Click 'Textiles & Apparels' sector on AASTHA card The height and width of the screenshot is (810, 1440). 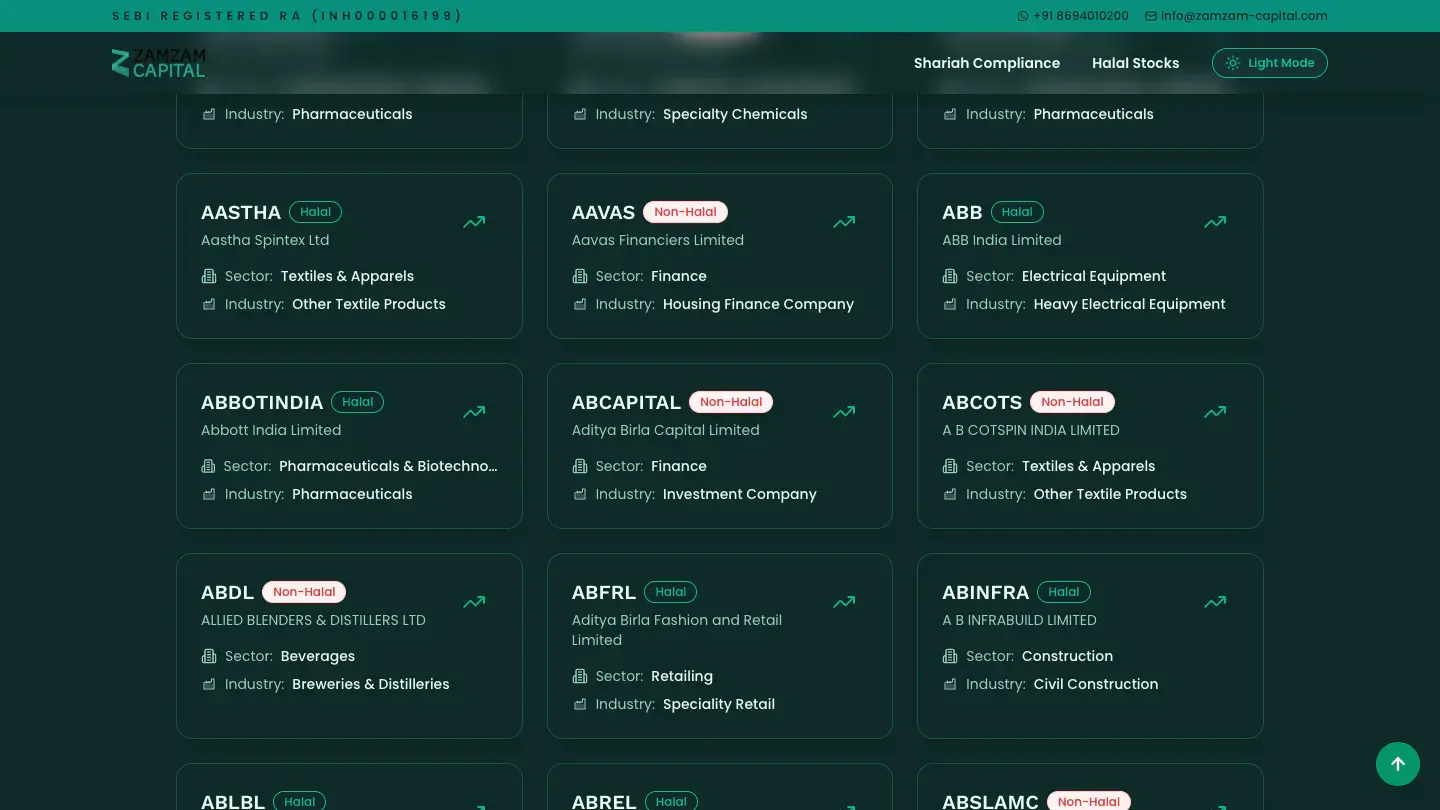point(347,276)
